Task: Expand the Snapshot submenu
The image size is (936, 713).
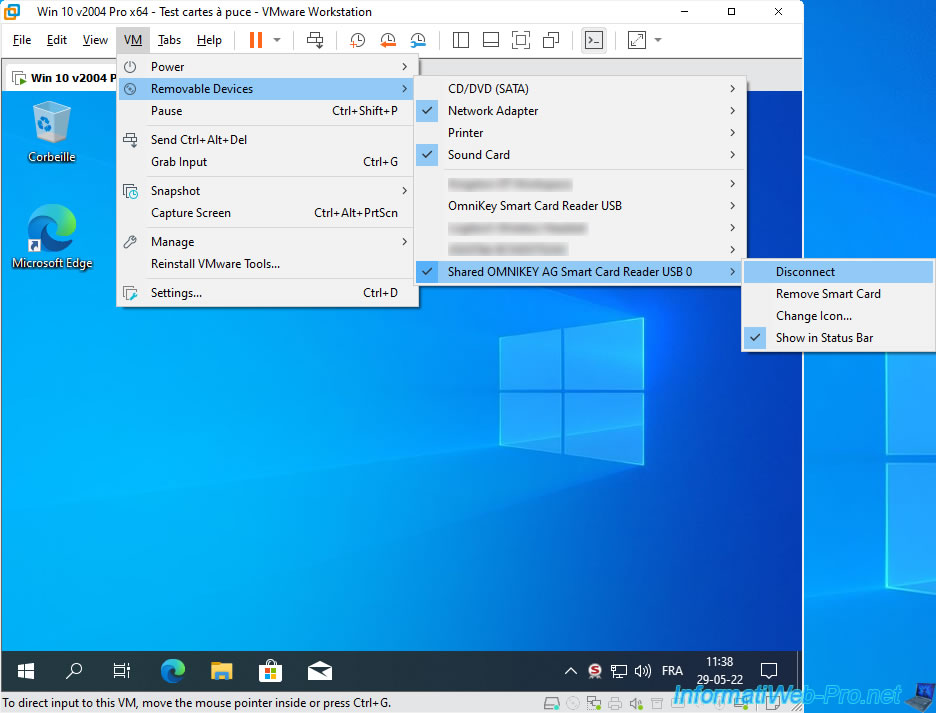Action: click(268, 191)
